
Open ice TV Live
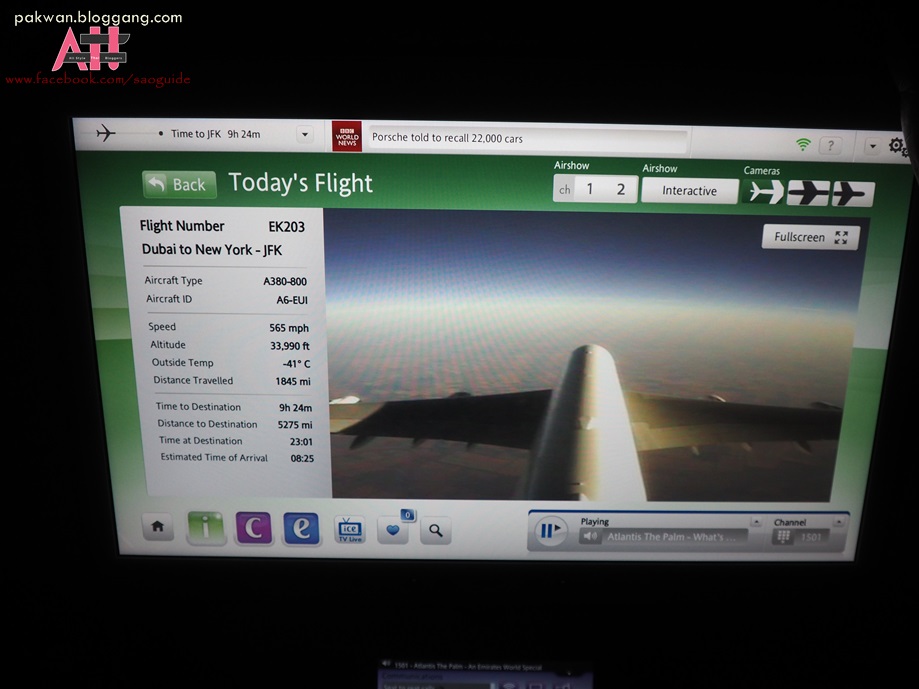click(349, 530)
